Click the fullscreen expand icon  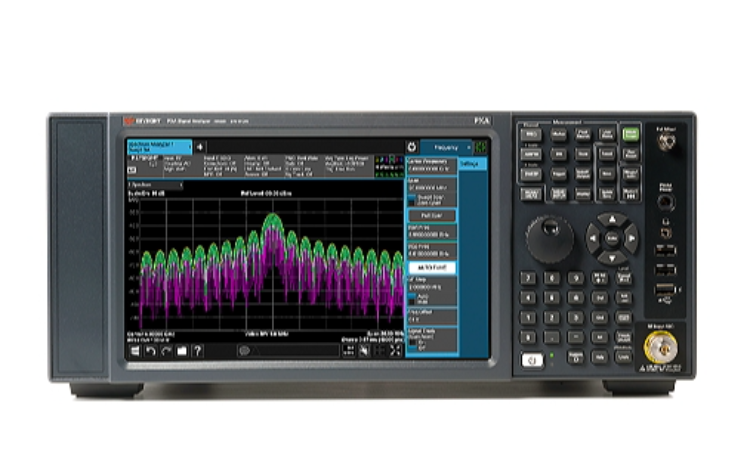point(395,351)
